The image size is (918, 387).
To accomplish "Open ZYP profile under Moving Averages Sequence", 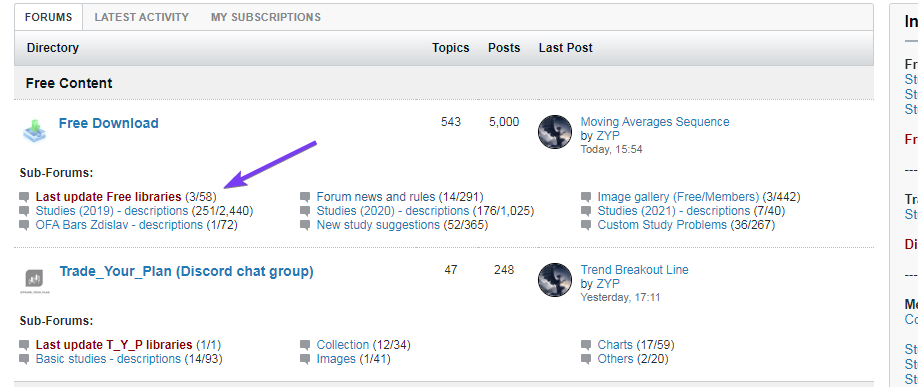I will click(608, 136).
